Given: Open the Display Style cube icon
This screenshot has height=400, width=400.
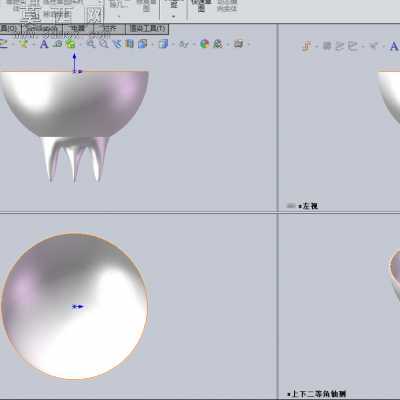Looking at the screenshot, I should [163, 44].
